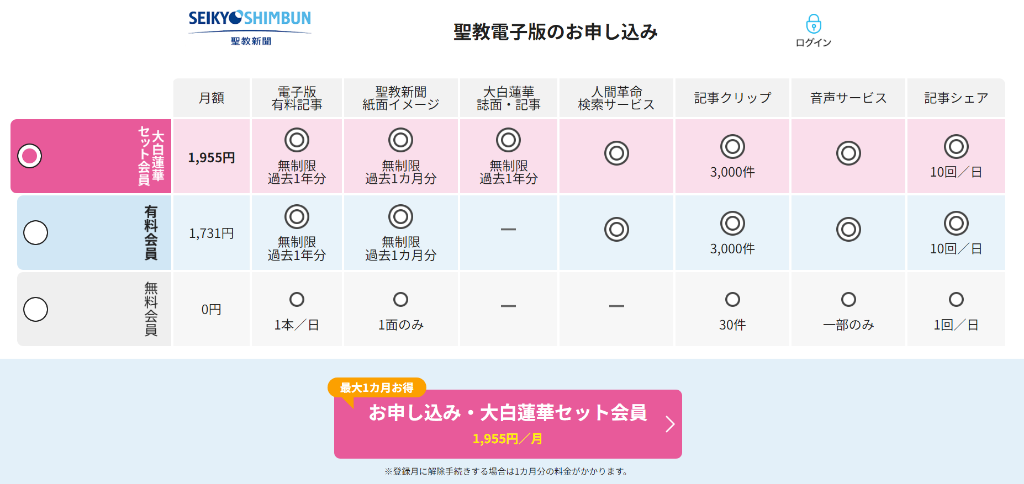Click the double-circle icon for 人間革命検索 in the paid-member row
This screenshot has height=484, width=1024.
pos(616,229)
